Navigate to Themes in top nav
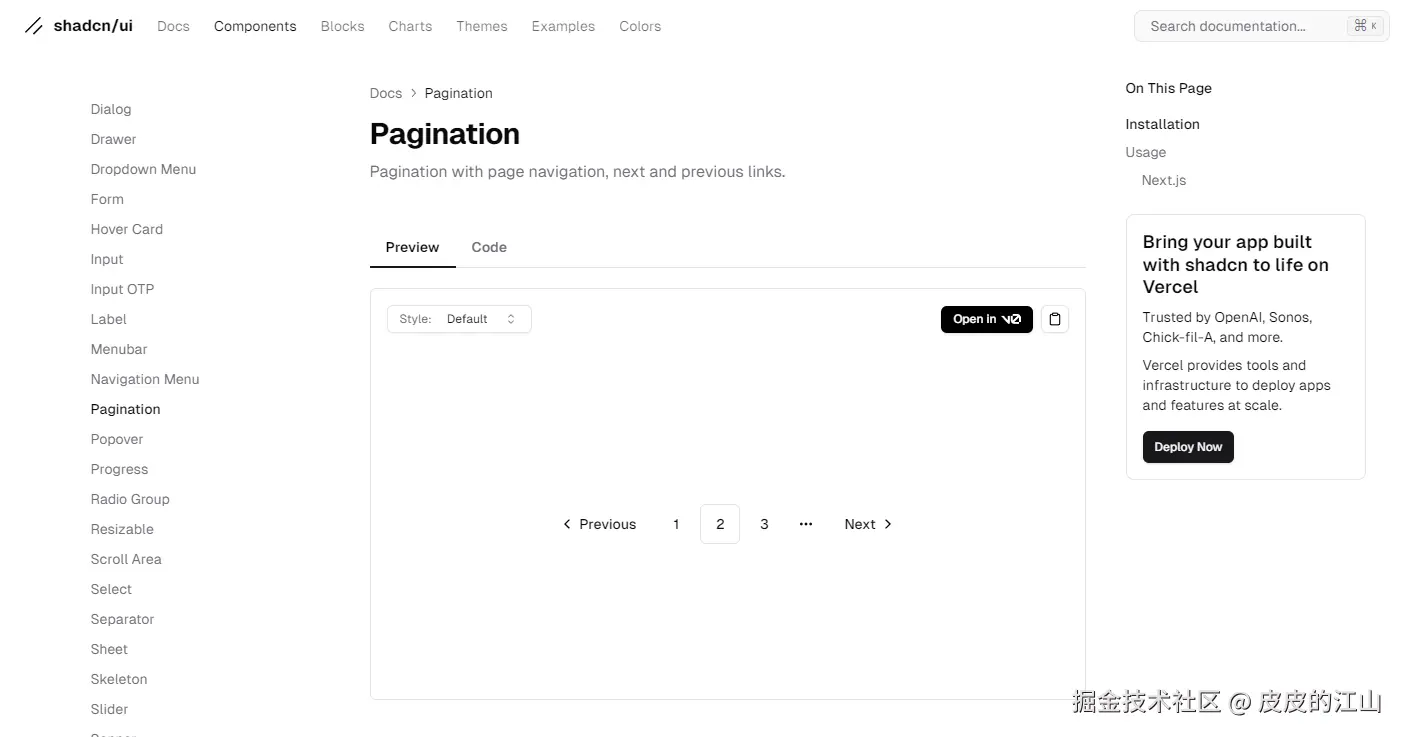The image size is (1404, 737). pyautogui.click(x=482, y=26)
